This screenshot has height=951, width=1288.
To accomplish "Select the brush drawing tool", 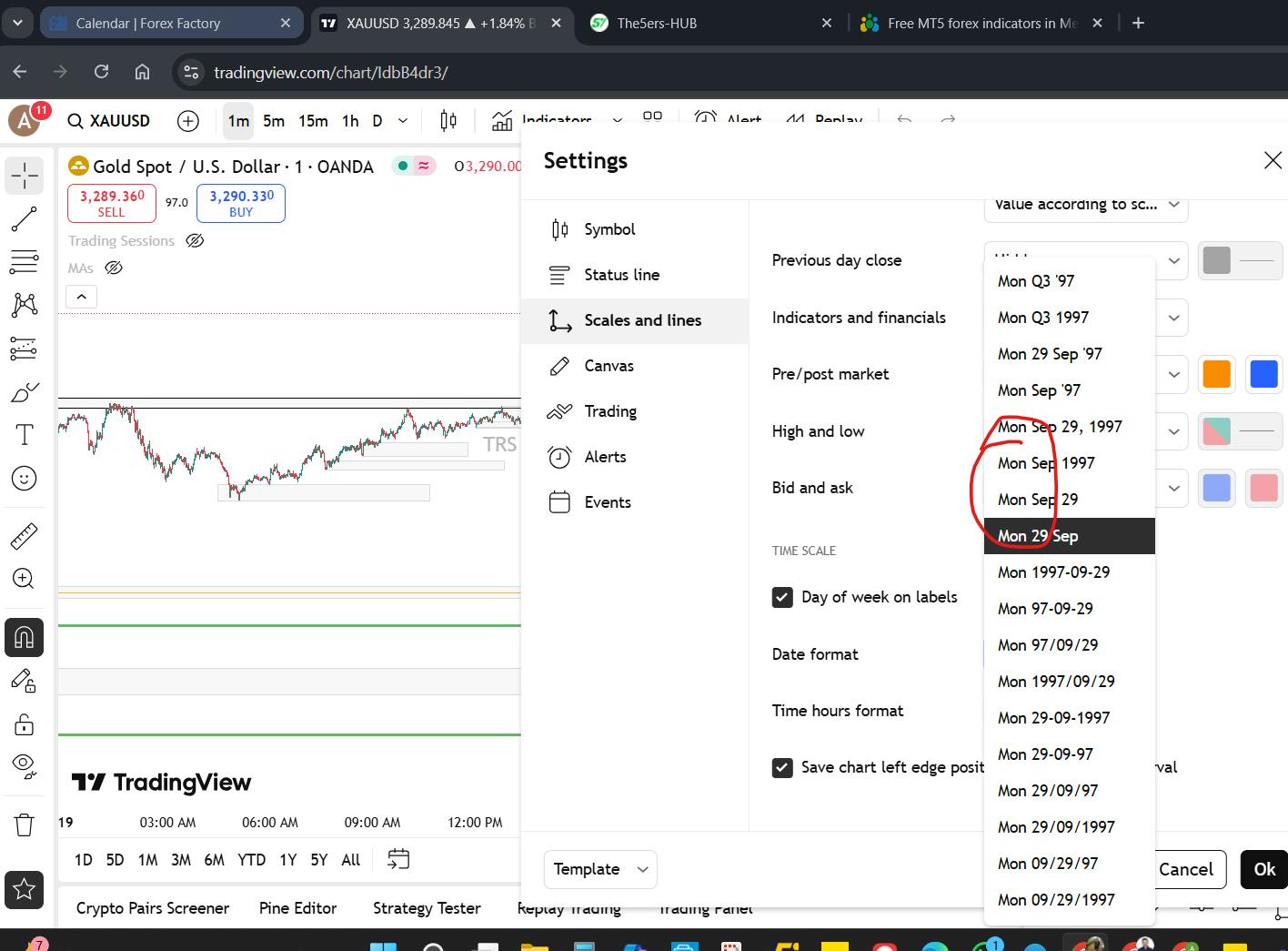I will coord(24,392).
